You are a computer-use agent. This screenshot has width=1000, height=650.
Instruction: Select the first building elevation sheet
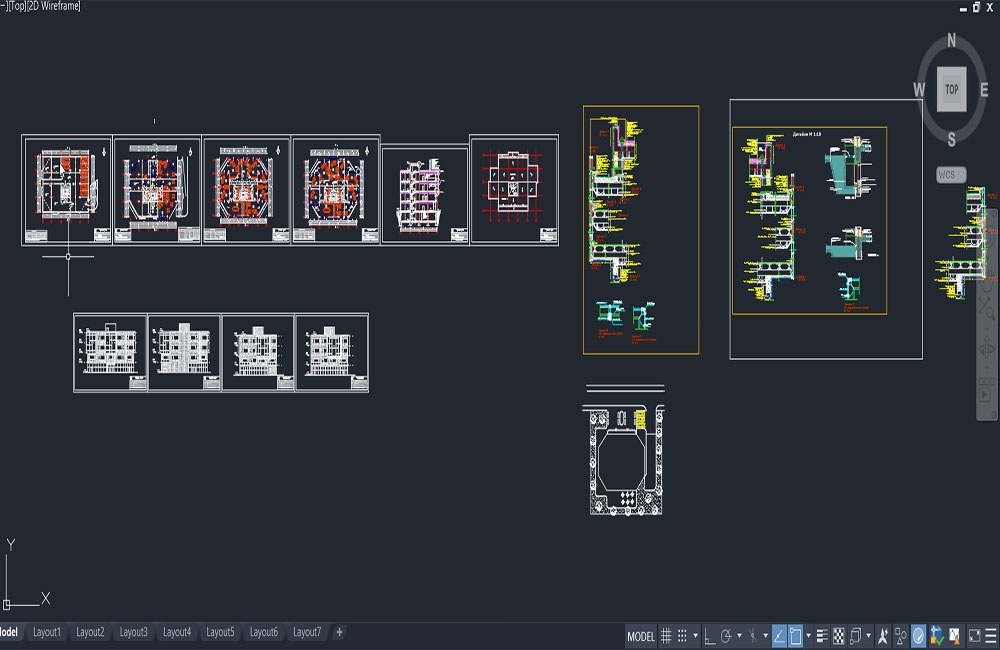tap(110, 352)
